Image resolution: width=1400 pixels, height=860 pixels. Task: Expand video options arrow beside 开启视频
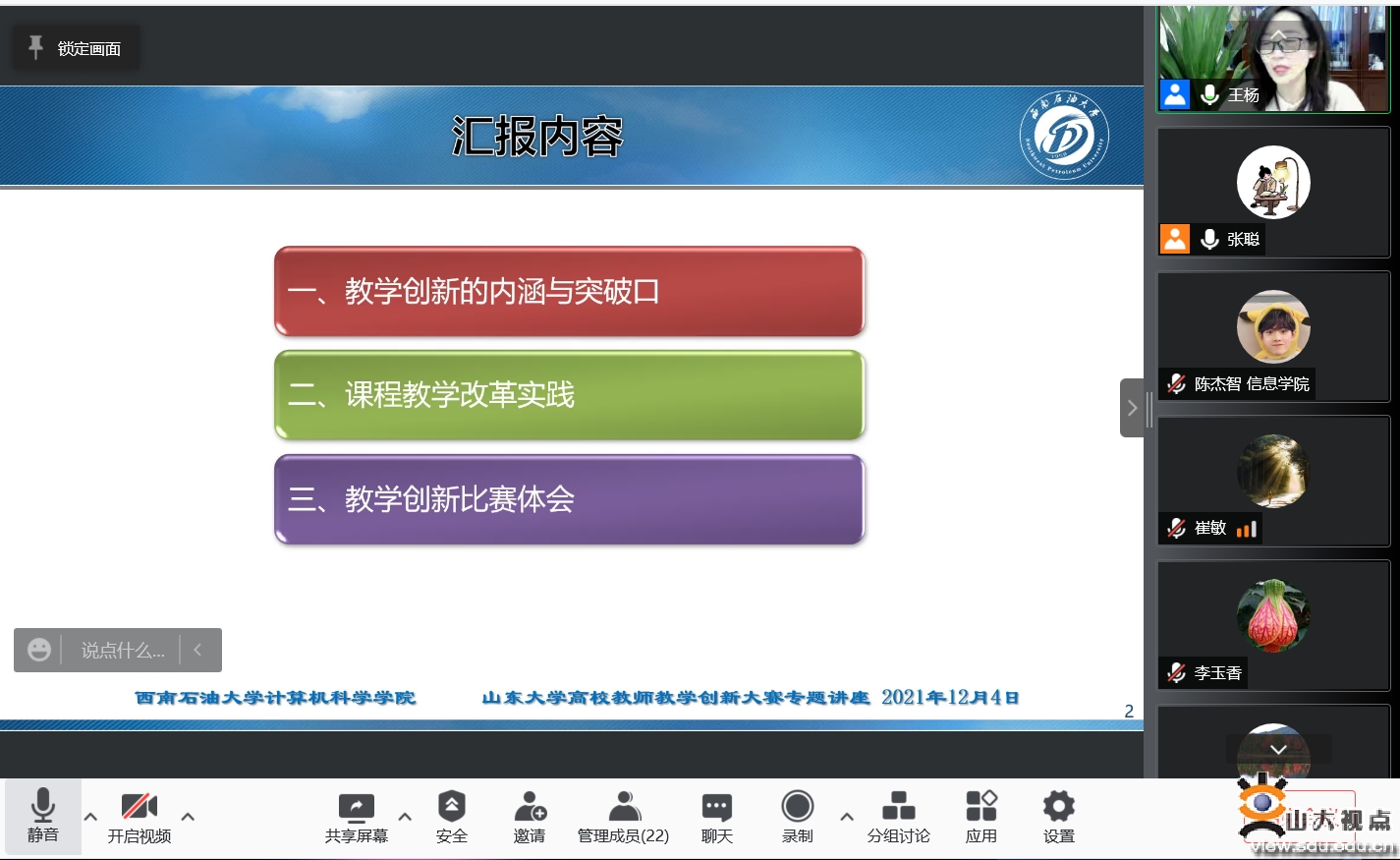(188, 817)
